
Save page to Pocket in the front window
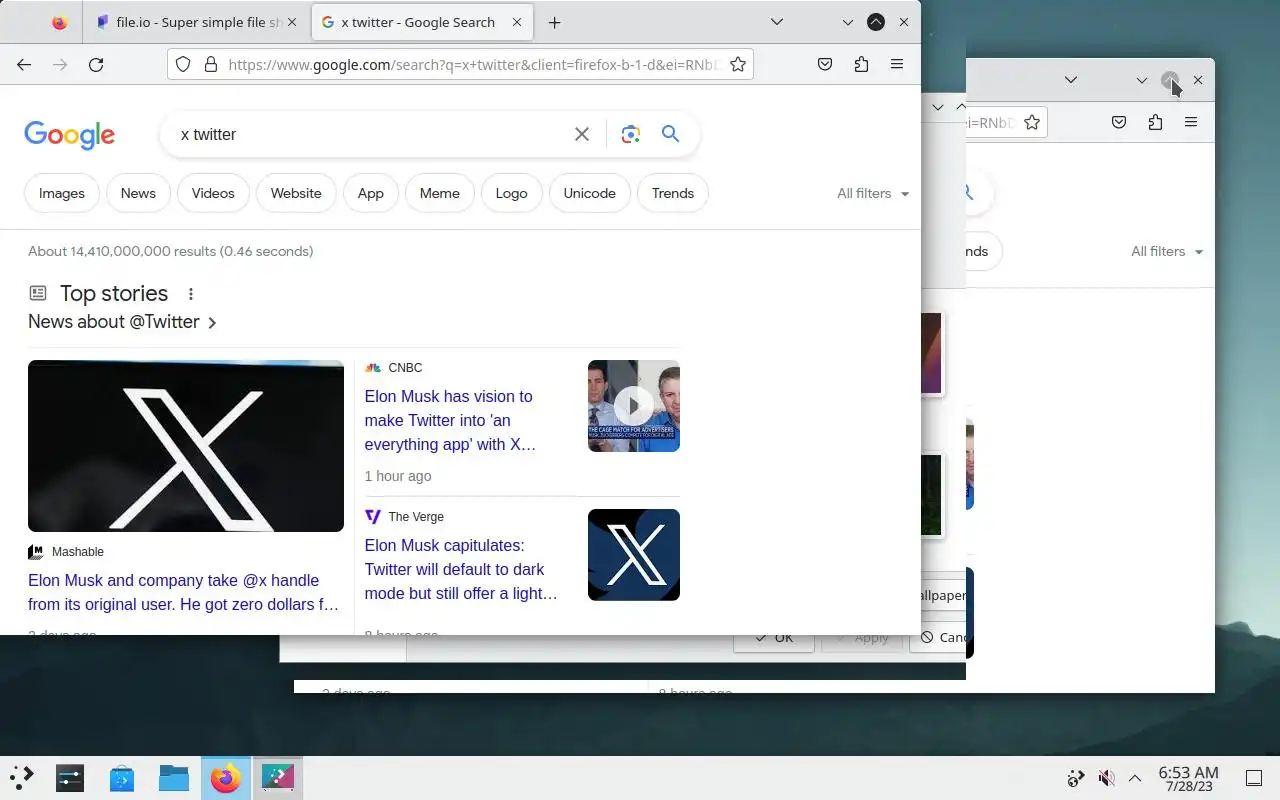point(825,64)
